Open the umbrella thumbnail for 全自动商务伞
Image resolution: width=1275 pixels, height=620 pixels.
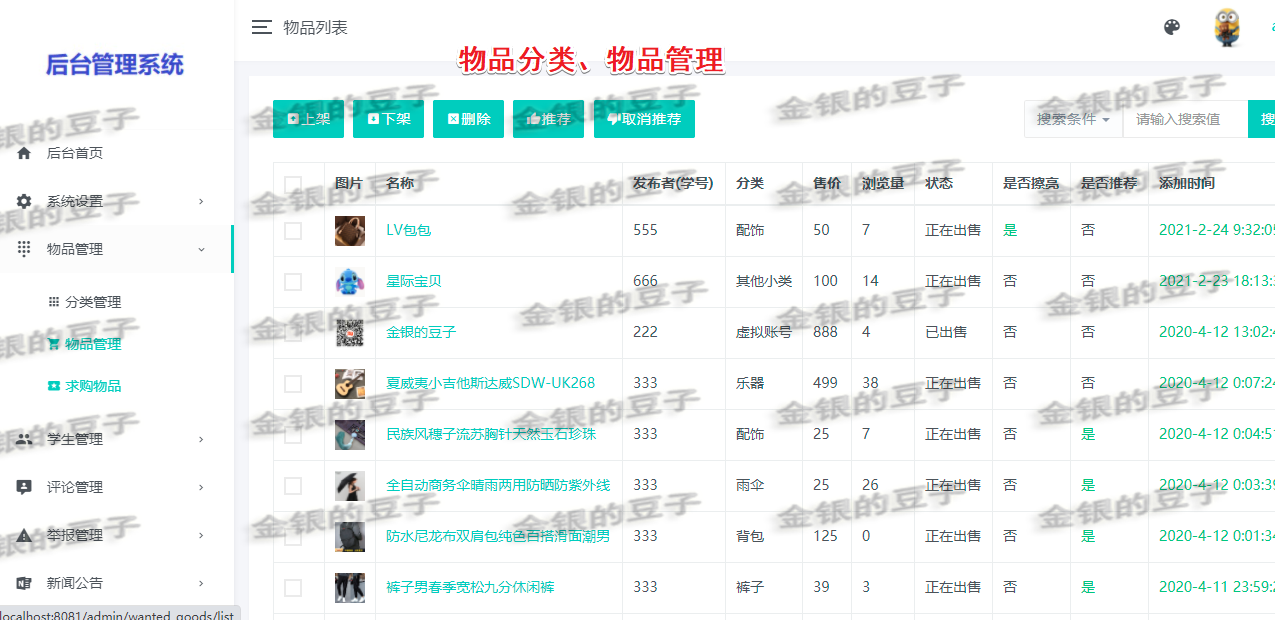(x=350, y=485)
